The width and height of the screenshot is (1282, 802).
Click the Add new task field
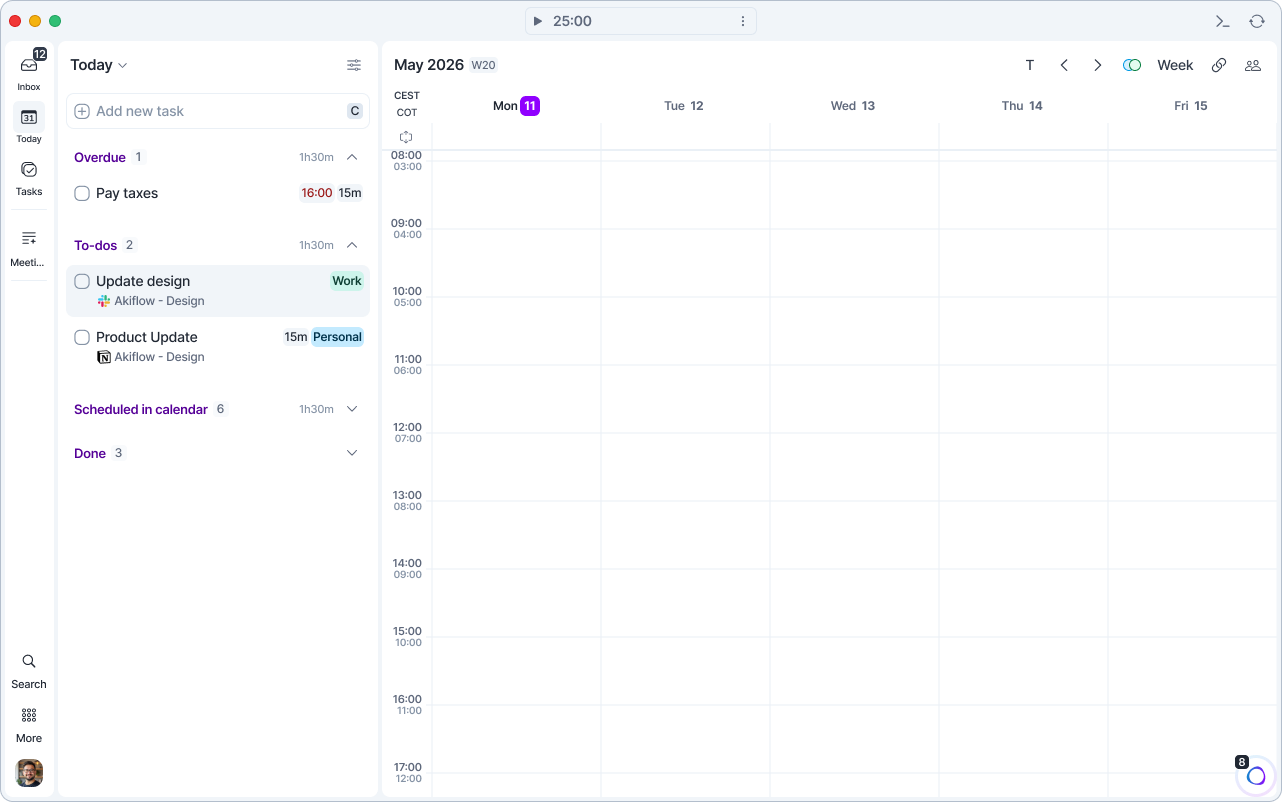[x=218, y=111]
